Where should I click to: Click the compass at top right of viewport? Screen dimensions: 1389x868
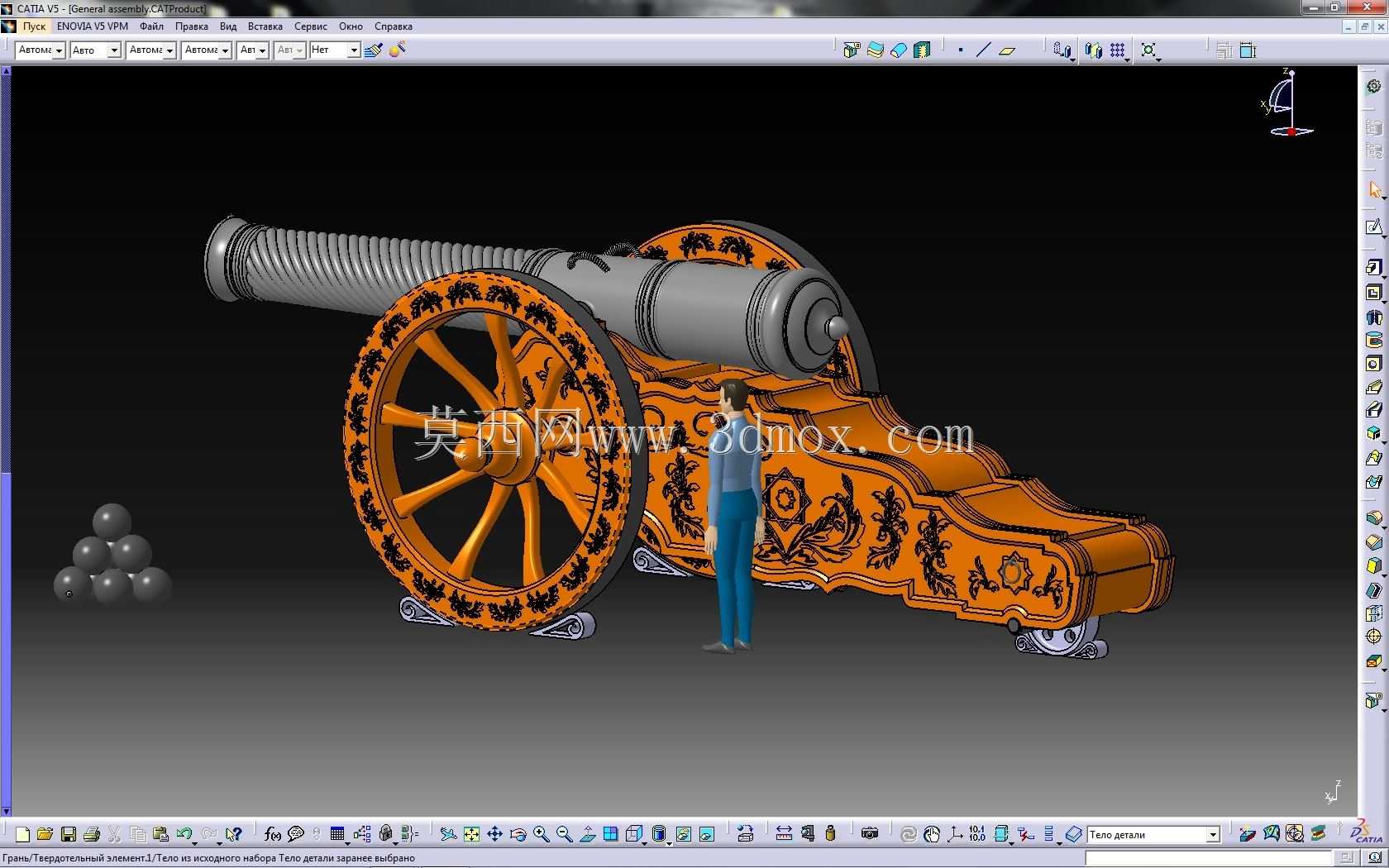click(1287, 103)
